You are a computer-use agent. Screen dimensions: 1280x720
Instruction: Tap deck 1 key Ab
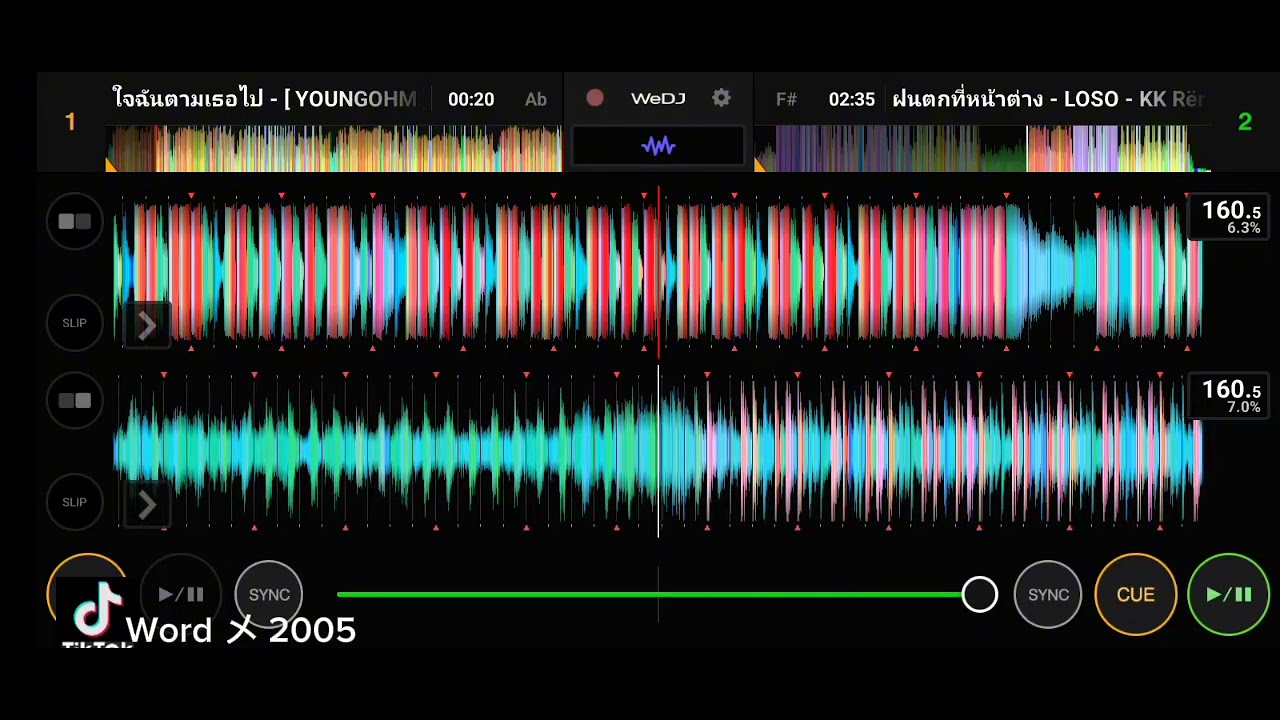536,99
